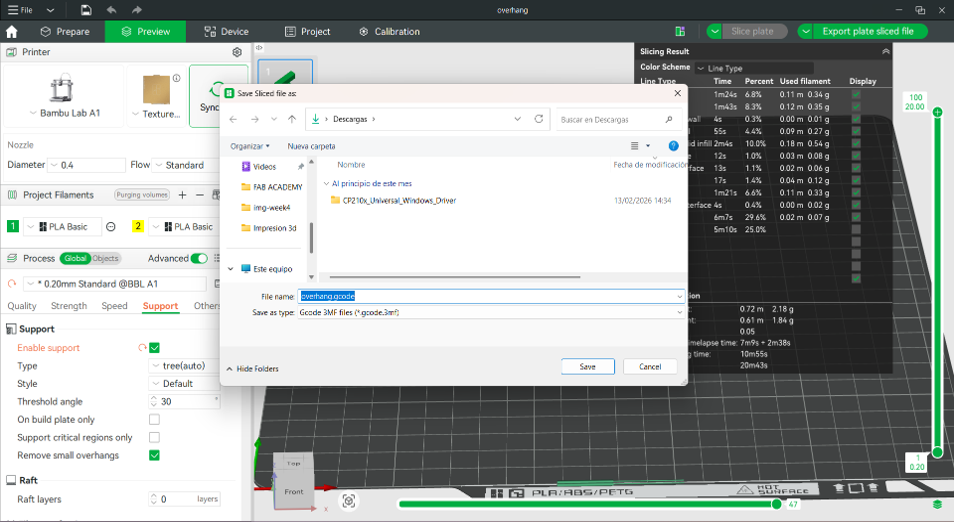
Task: Redo the last action
Action: click(136, 10)
